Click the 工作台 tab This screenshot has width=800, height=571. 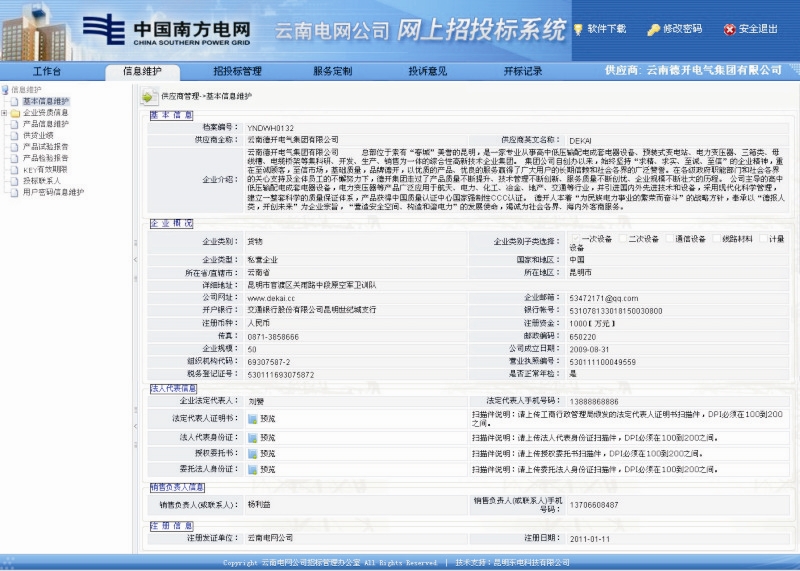click(x=47, y=71)
